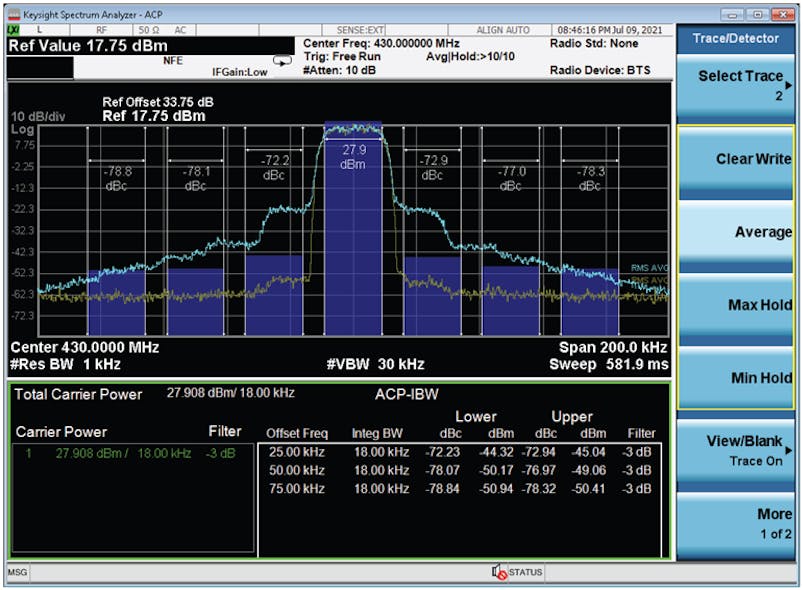This screenshot has width=803, height=590.
Task: Click the MSG indicator in the status bar
Action: (18, 572)
